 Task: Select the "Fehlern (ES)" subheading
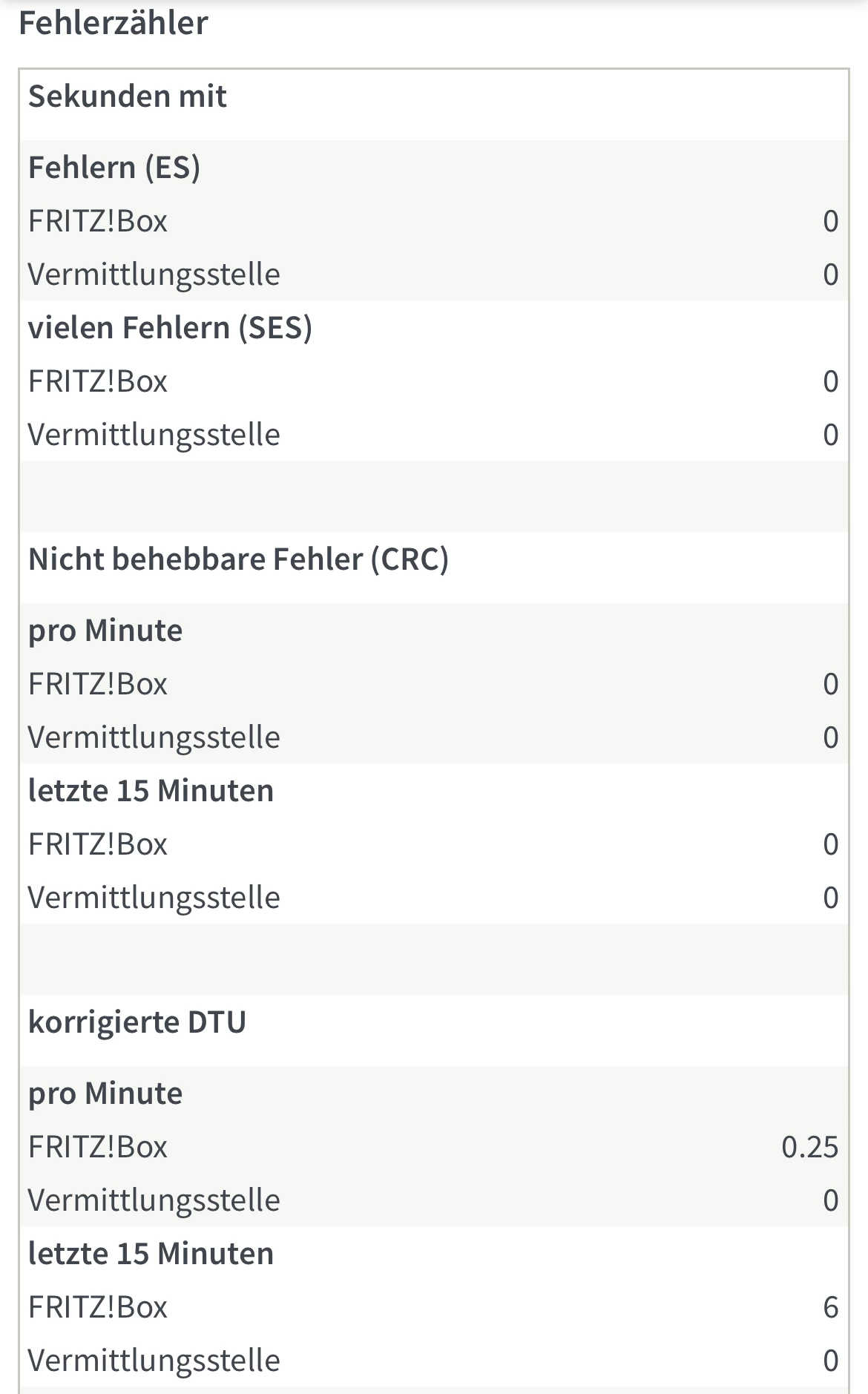(114, 168)
